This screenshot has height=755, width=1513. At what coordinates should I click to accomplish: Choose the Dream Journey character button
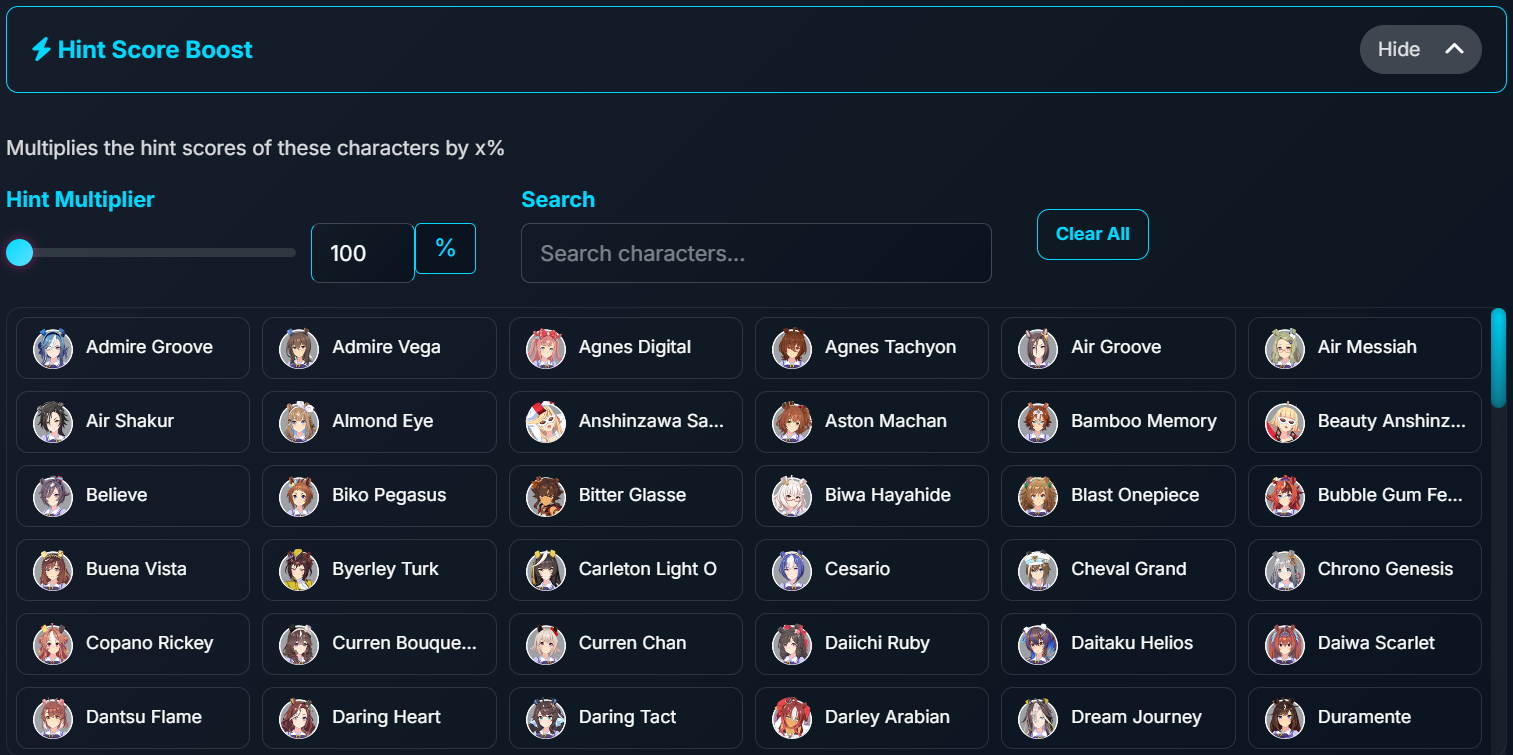pos(1118,718)
